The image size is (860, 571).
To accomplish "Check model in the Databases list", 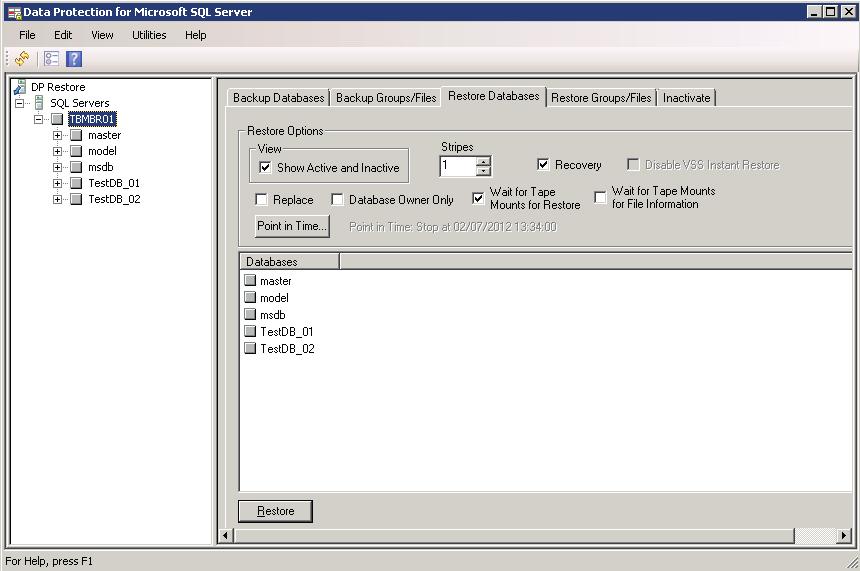I will 250,297.
